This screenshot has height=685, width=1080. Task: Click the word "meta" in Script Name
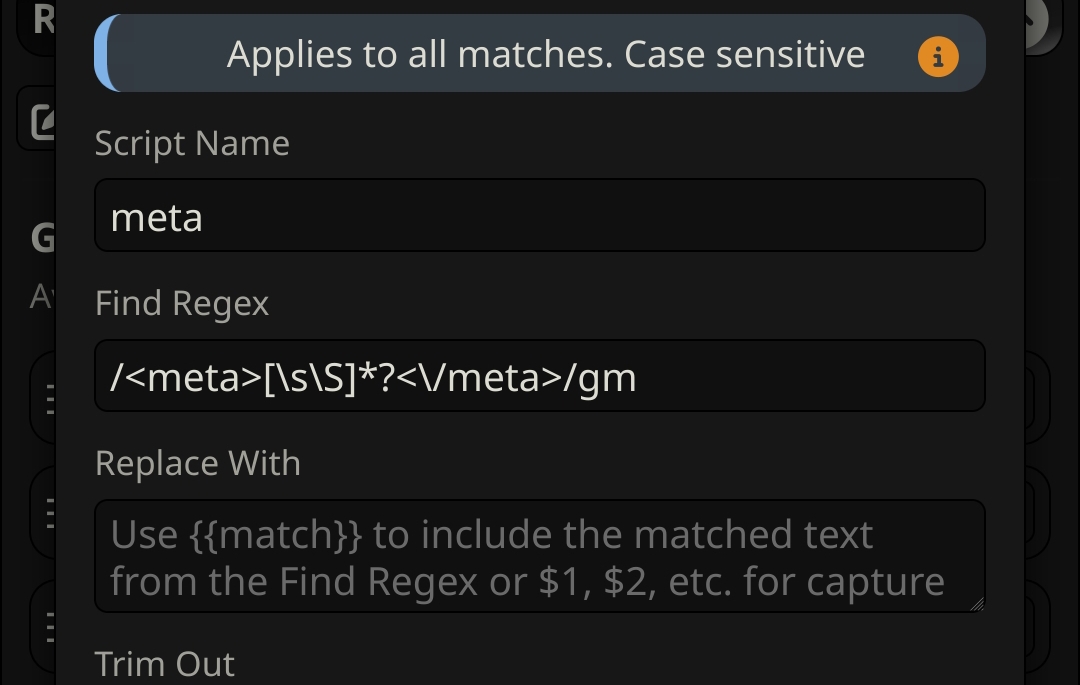(156, 218)
